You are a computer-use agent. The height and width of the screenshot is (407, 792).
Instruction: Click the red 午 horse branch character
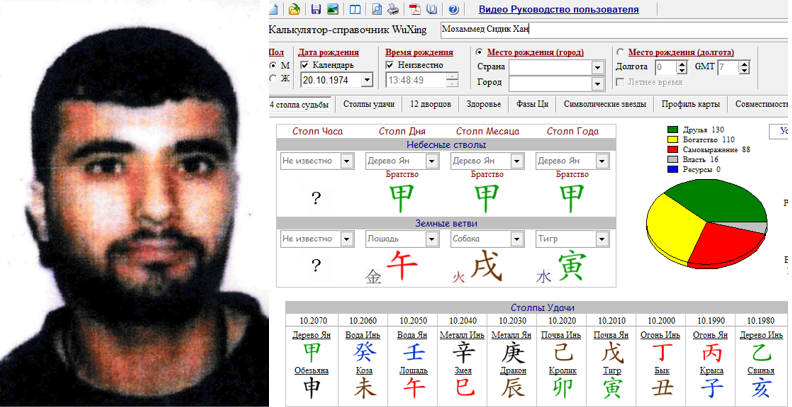(x=403, y=266)
